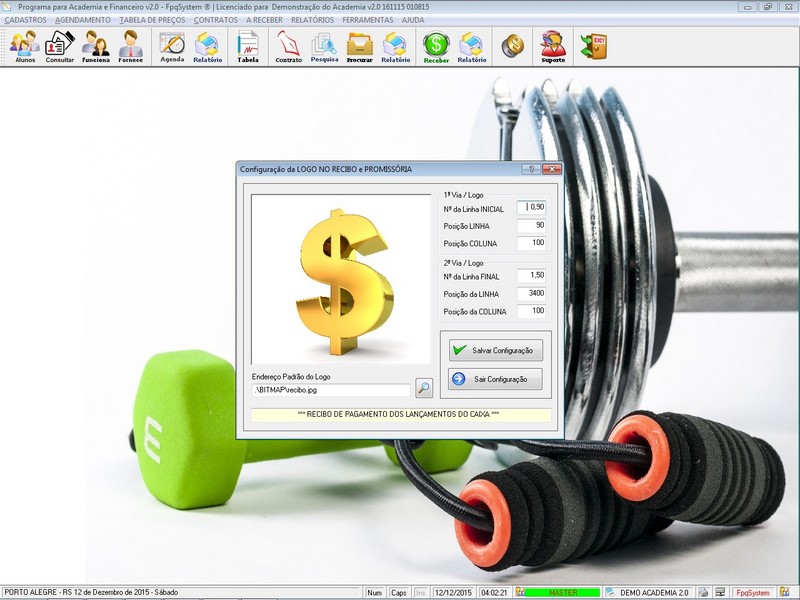Viewport: 800px width, 600px height.
Task: Click the network computer icon in status bar
Action: point(720,592)
